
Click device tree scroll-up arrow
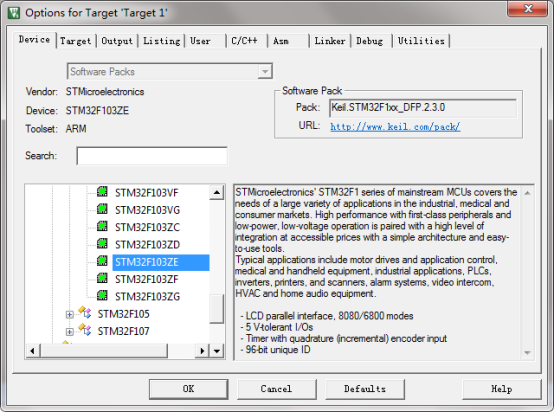217,193
